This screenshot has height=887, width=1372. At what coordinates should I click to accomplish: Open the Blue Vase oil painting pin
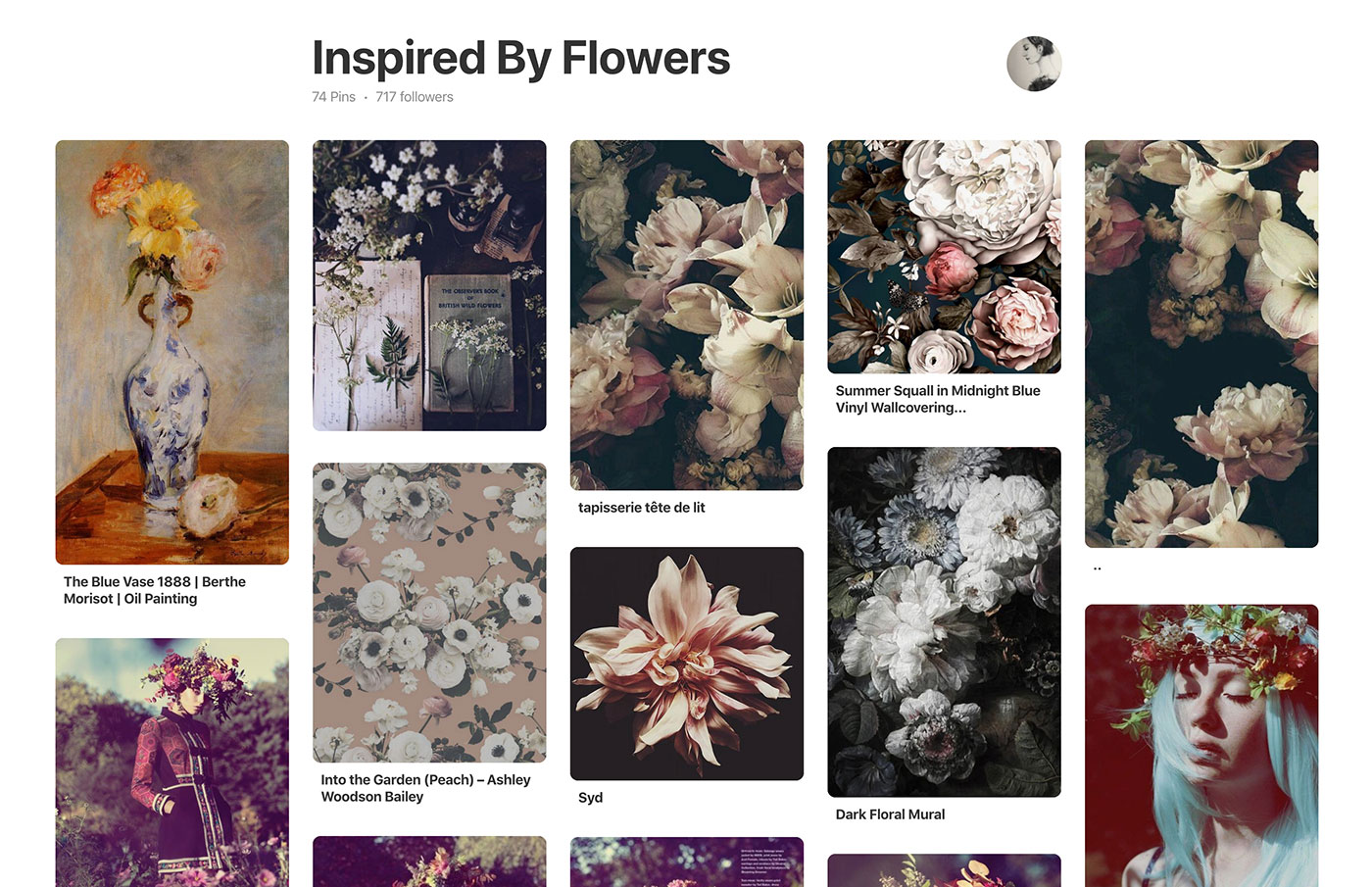pos(171,352)
